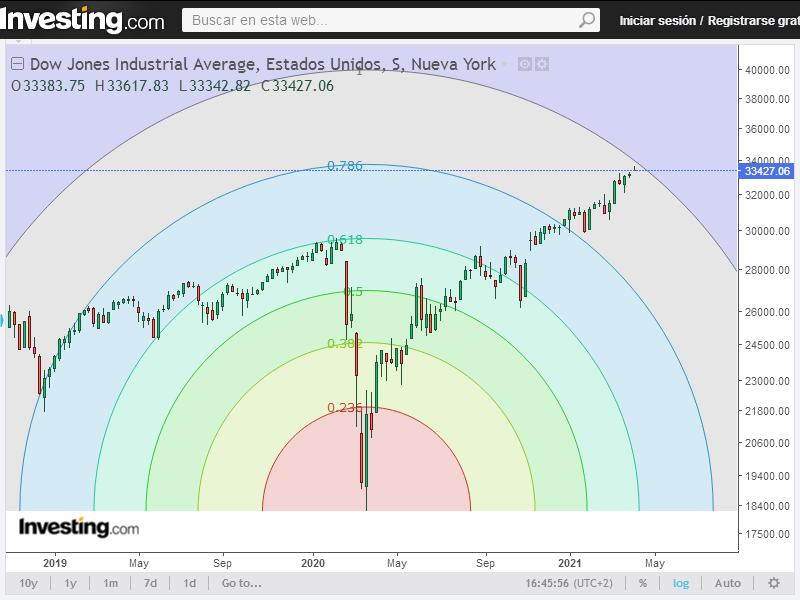Viewport: 800px width, 600px height.
Task: Select the 1d time range
Action: [x=189, y=583]
